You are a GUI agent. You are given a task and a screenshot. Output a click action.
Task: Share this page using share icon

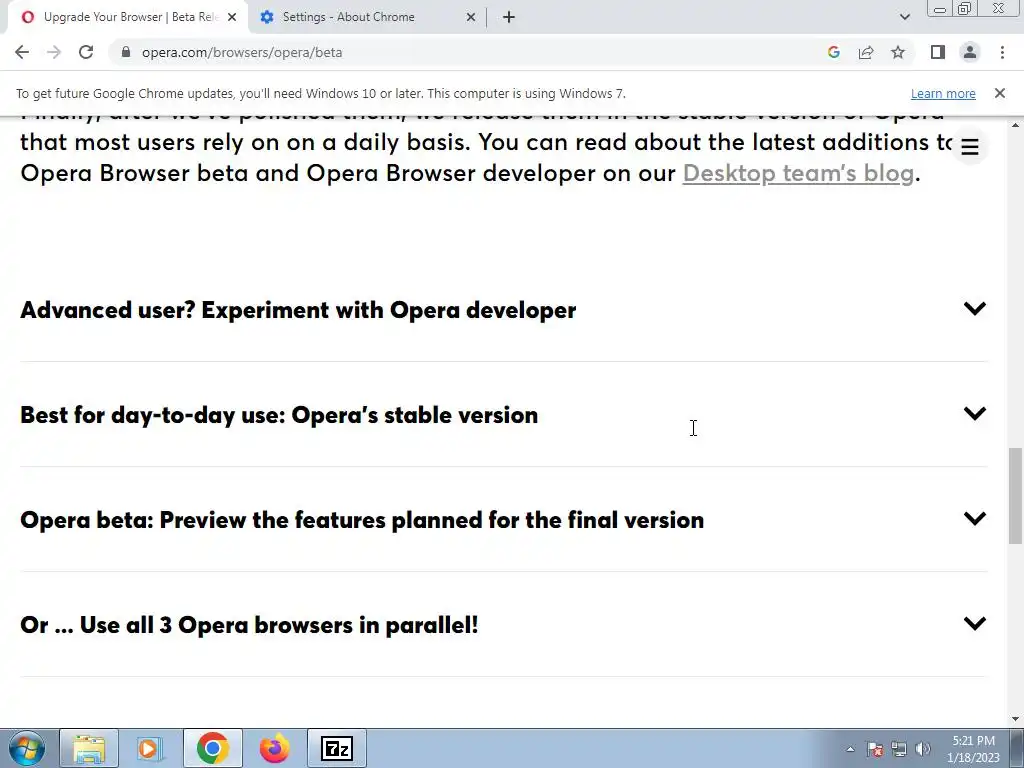(x=866, y=52)
